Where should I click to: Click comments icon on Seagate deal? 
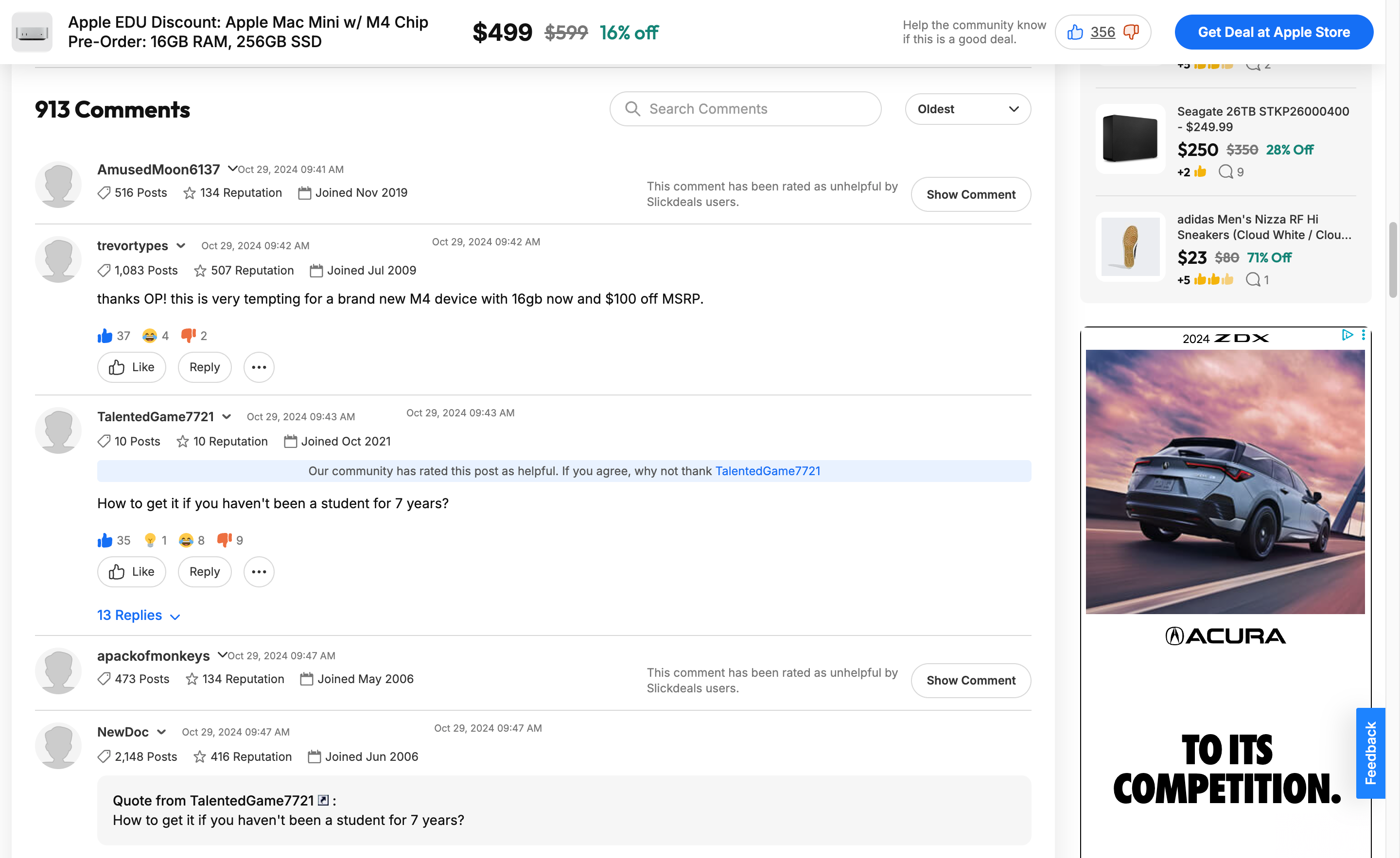pyautogui.click(x=1225, y=172)
